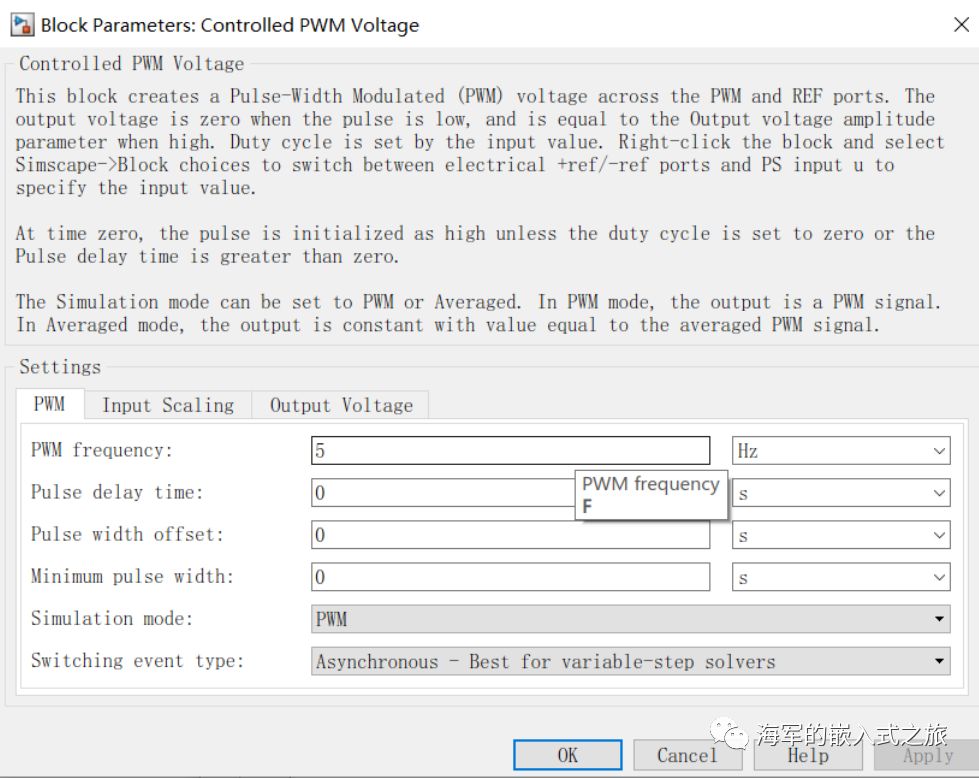Click the Switching event type label

coord(137,661)
